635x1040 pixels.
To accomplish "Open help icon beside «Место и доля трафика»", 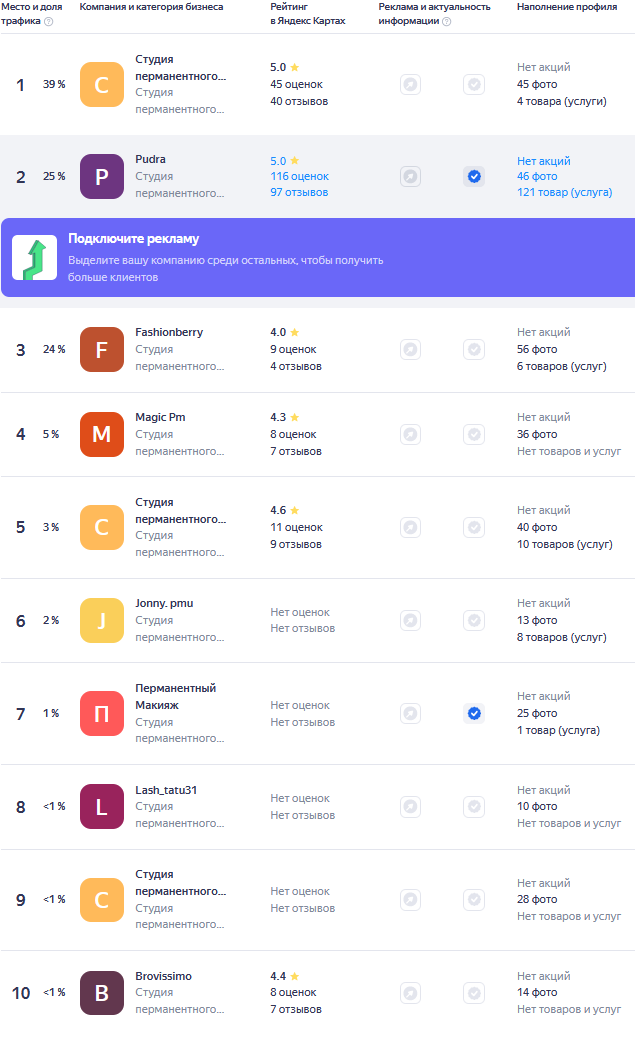I will pos(48,21).
